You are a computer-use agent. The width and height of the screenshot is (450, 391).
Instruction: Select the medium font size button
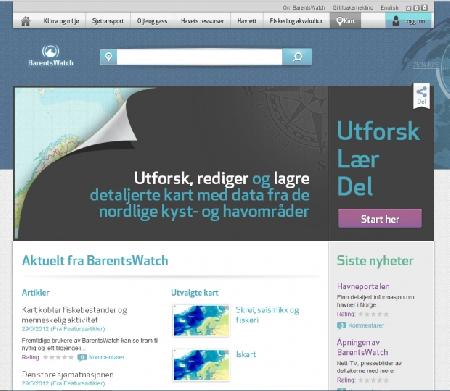tap(416, 8)
